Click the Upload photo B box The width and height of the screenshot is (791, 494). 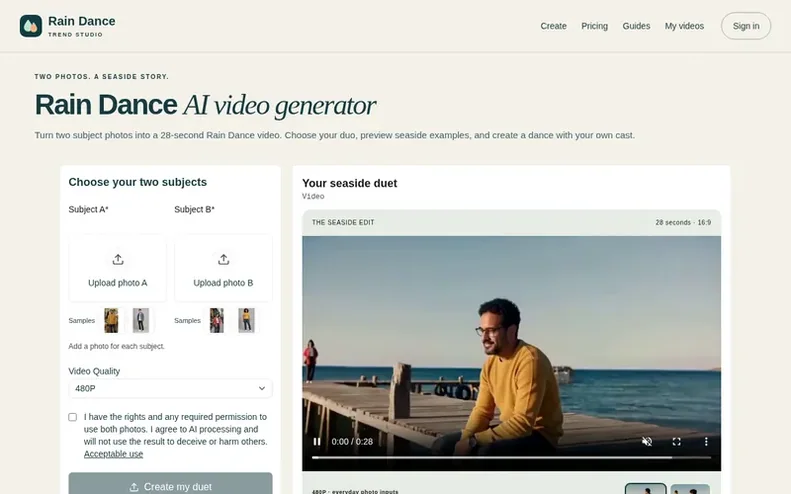pos(223,268)
